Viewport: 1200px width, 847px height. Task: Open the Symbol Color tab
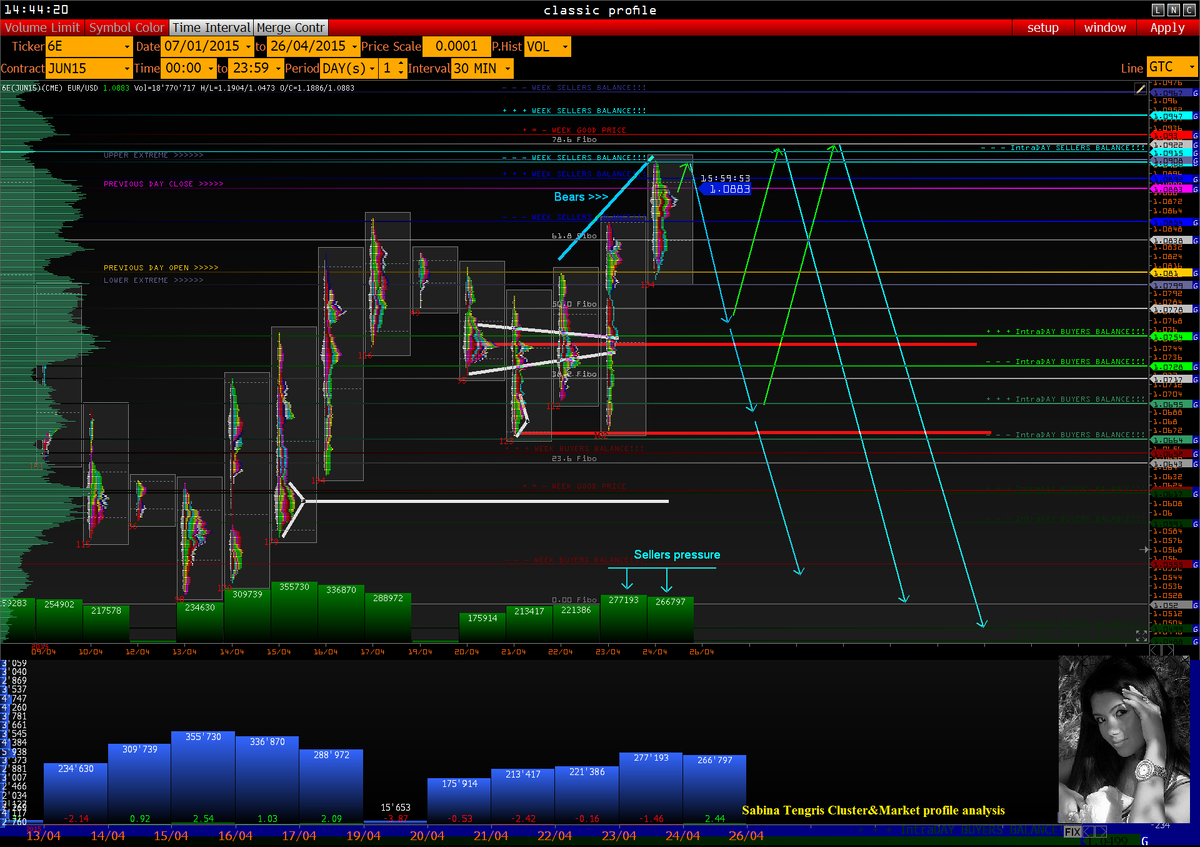[x=126, y=28]
